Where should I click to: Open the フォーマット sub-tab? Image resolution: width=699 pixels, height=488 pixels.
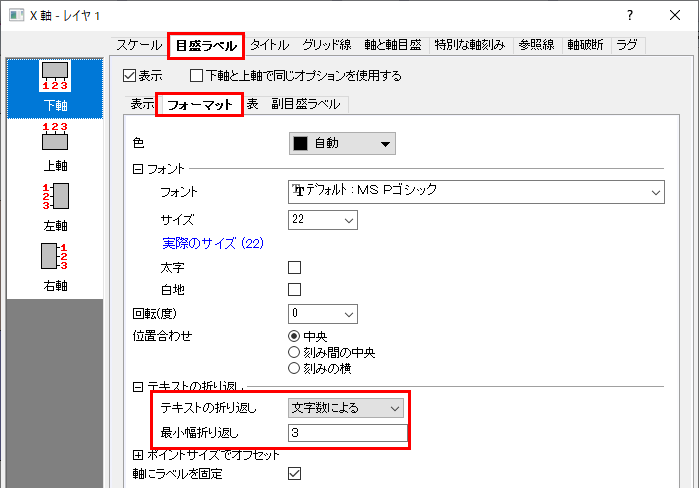(x=200, y=105)
